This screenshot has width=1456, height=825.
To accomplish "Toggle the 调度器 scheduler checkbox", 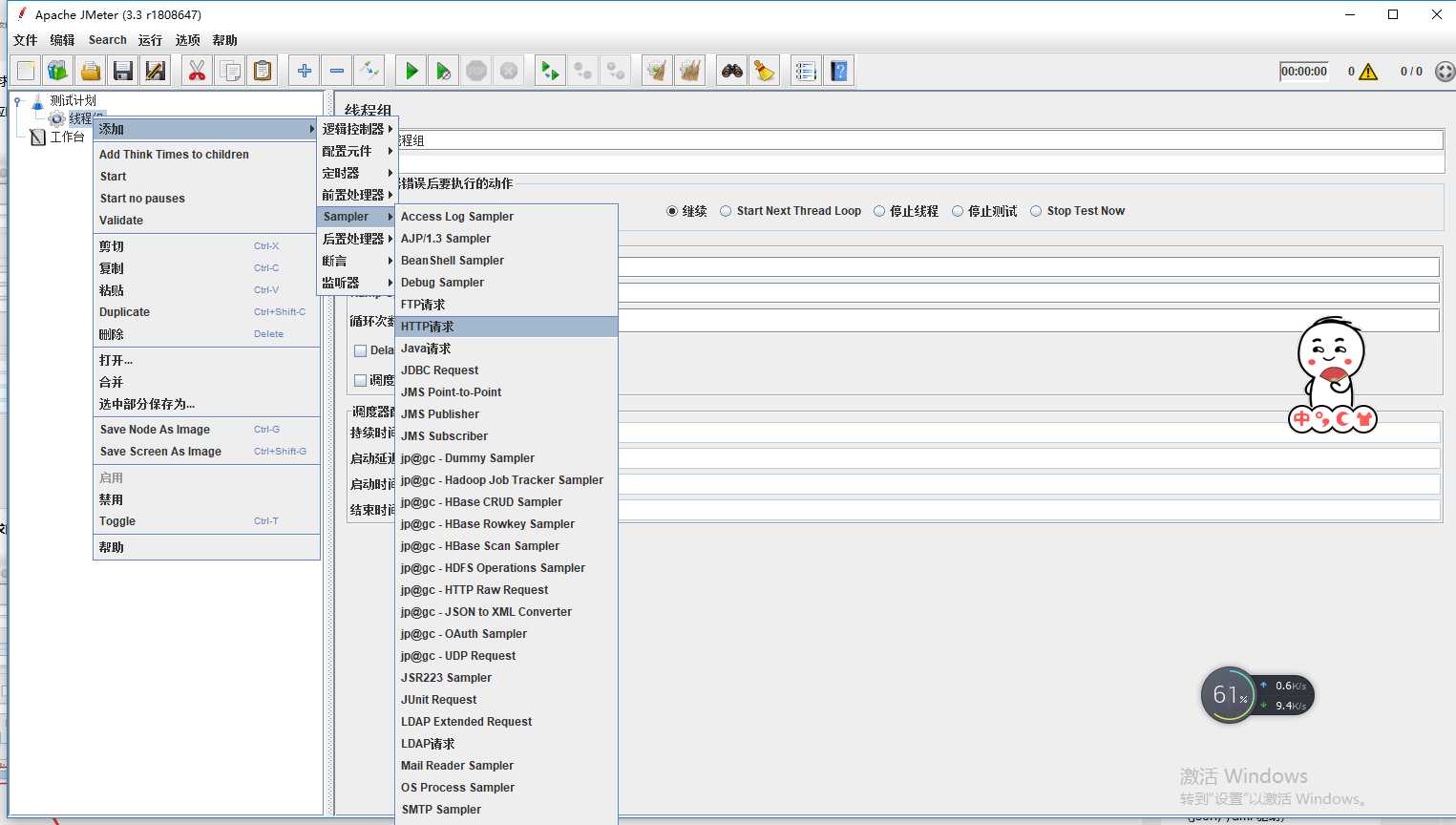I will click(x=361, y=380).
